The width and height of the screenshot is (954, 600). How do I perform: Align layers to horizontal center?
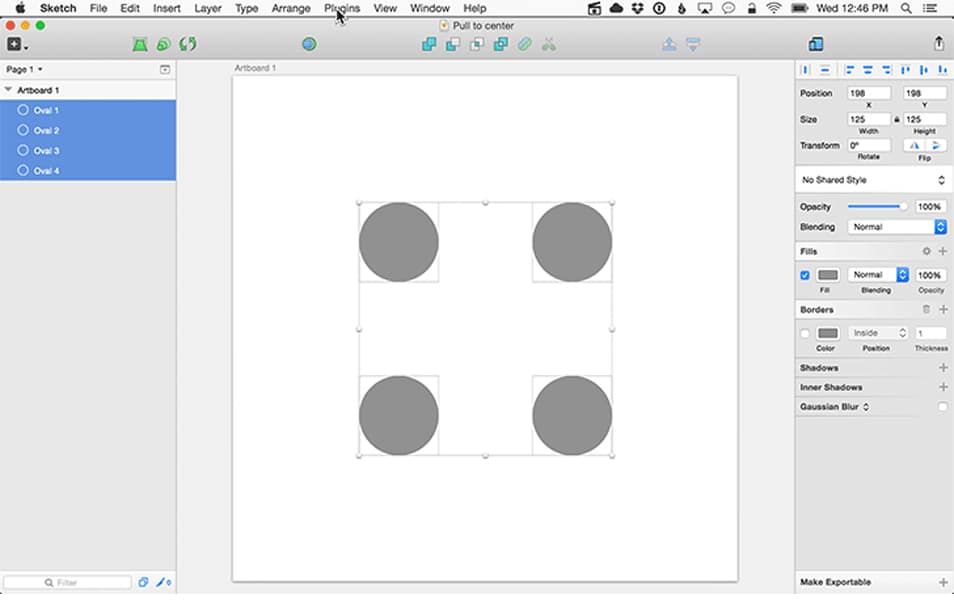pyautogui.click(x=868, y=70)
